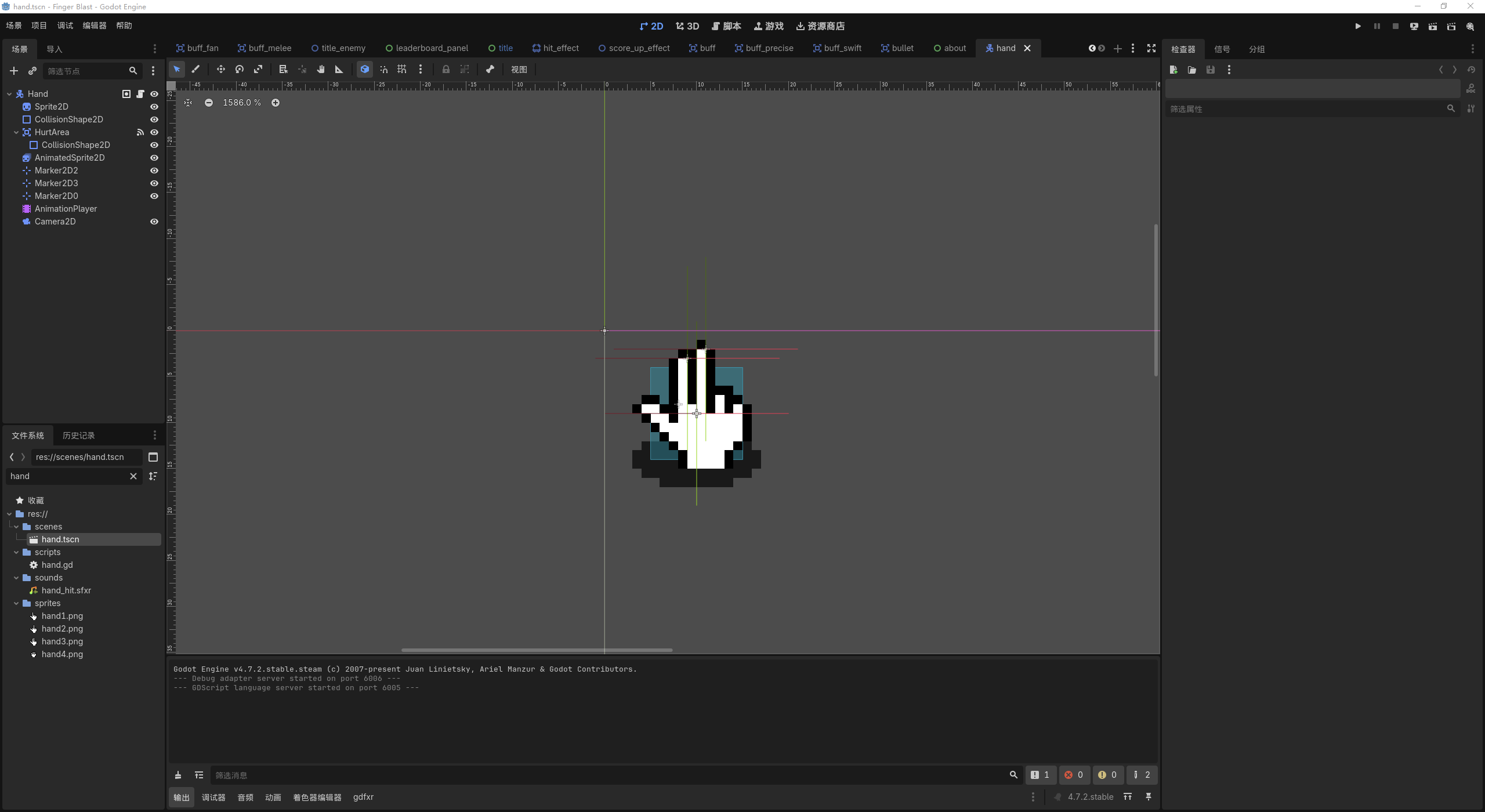Collapse the sprites folder
Screen dimensions: 1485x812
click(16, 603)
